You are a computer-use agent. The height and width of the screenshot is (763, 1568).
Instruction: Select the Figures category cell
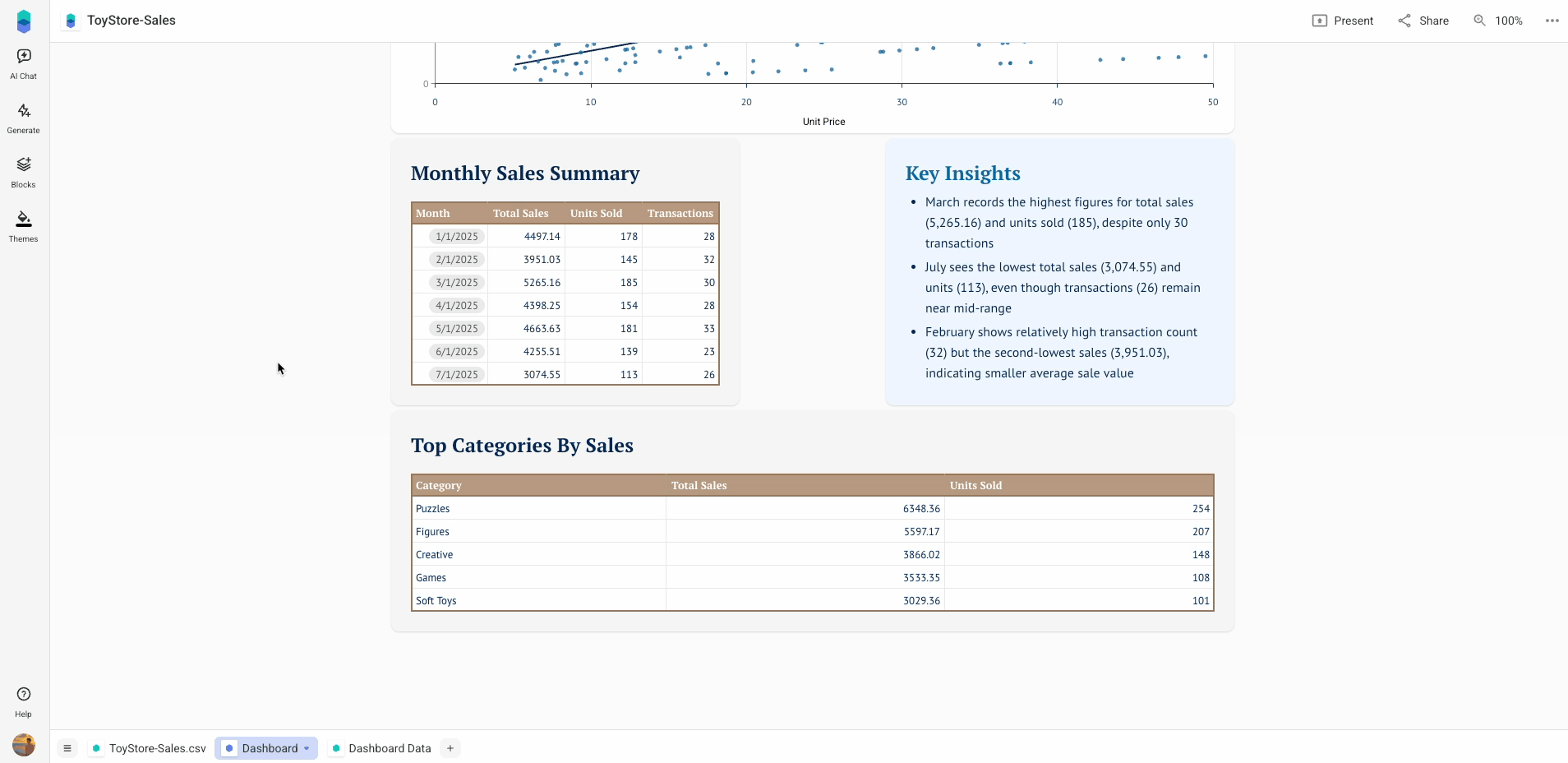[x=539, y=532]
